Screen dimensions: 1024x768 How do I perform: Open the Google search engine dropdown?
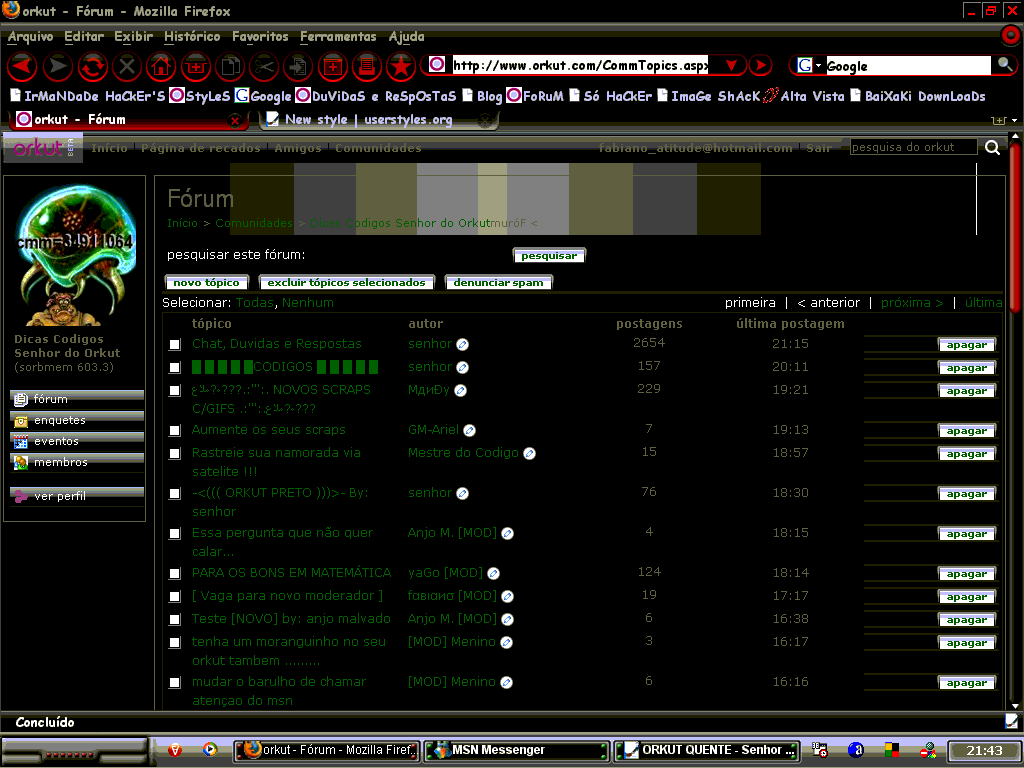tap(818, 65)
